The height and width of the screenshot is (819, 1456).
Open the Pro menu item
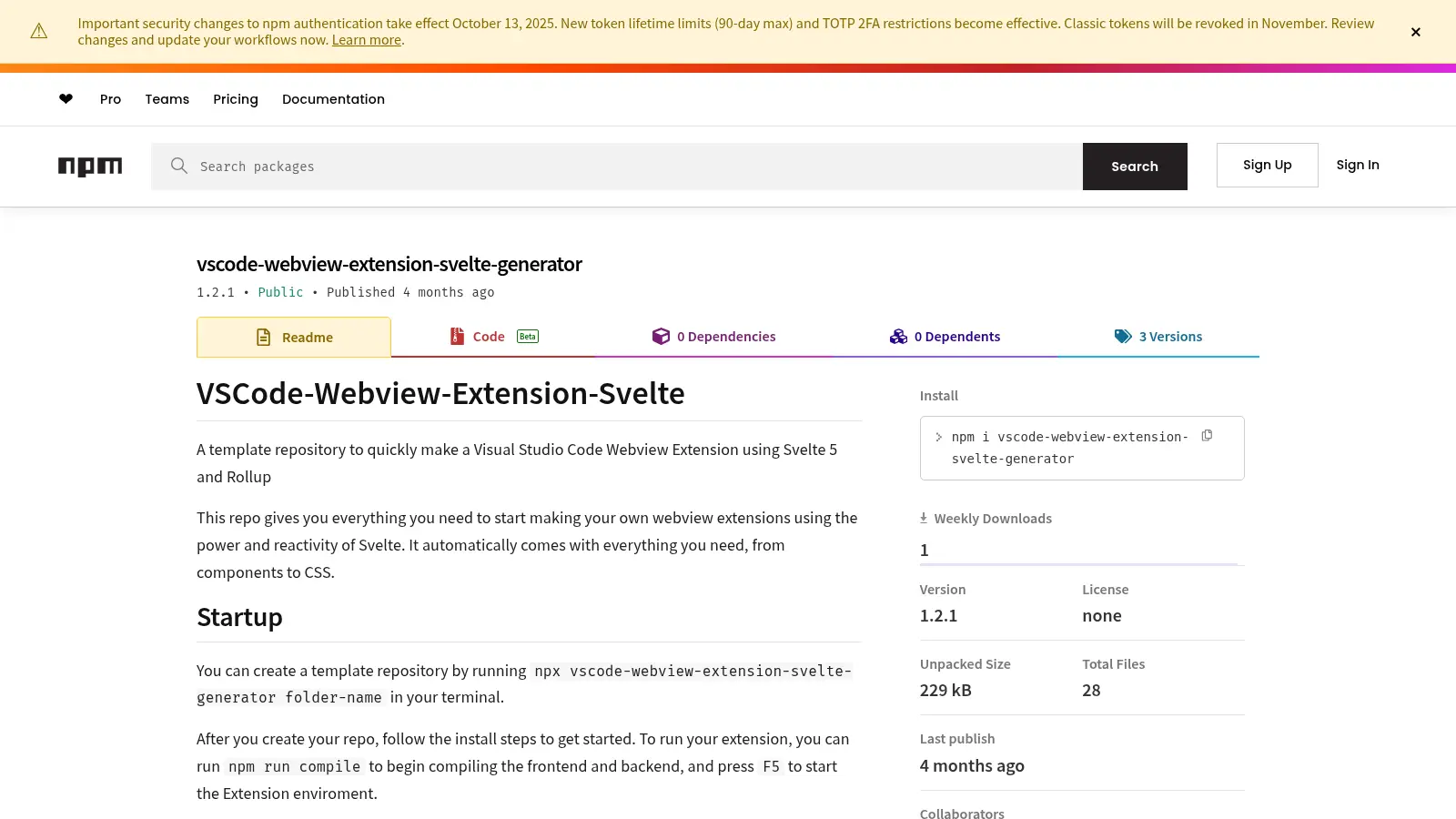click(x=110, y=99)
